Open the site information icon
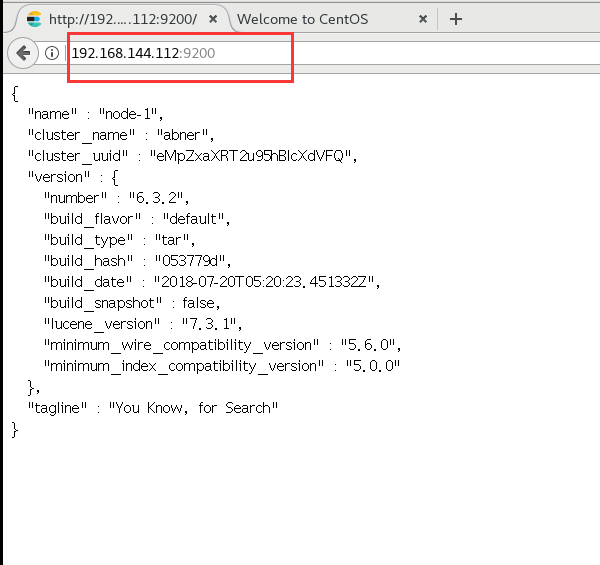 pyautogui.click(x=52, y=53)
